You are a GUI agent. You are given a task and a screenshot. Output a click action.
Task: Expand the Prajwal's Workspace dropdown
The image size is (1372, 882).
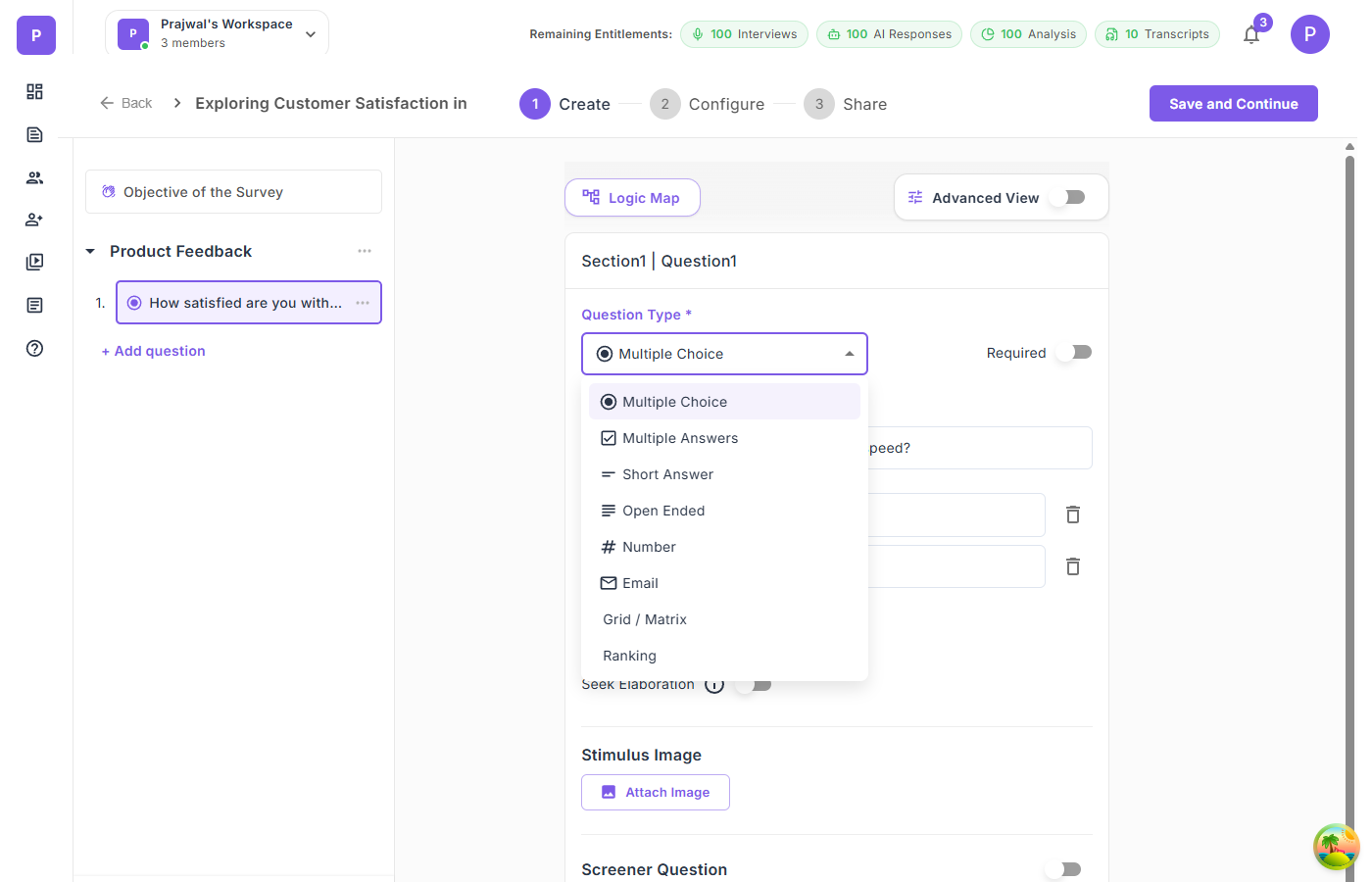[x=311, y=34]
